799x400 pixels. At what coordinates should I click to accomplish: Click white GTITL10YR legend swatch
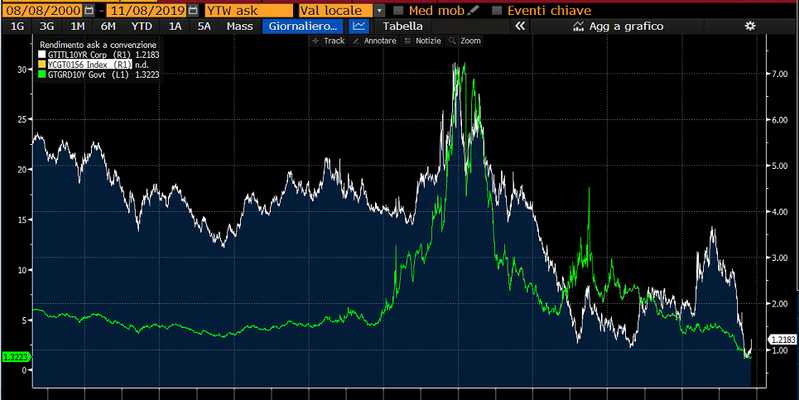(x=42, y=55)
